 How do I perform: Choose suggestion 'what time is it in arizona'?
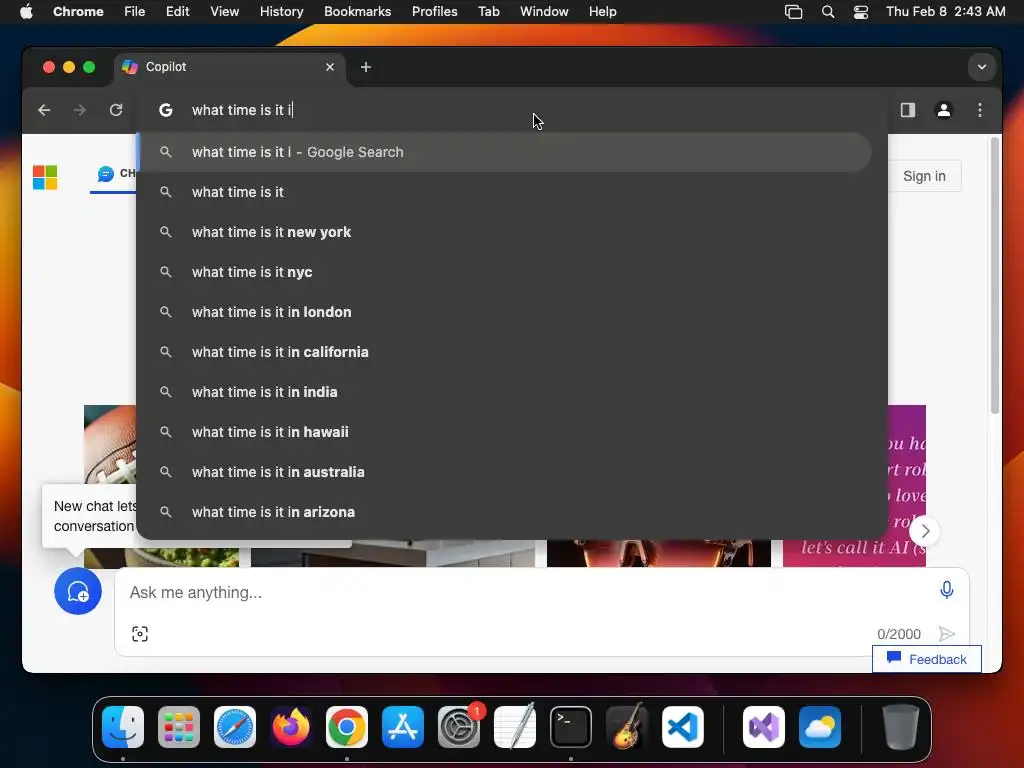(506, 512)
